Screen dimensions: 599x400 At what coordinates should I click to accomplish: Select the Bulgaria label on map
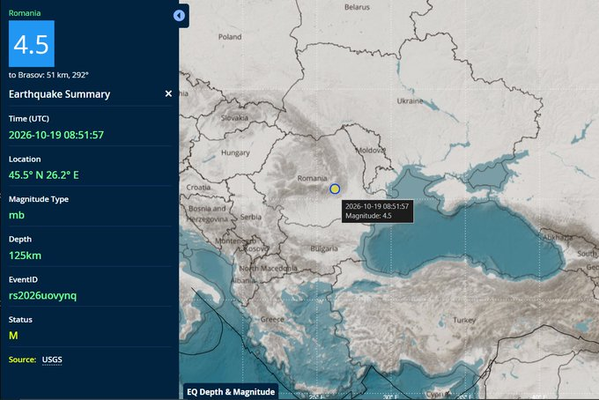click(324, 249)
